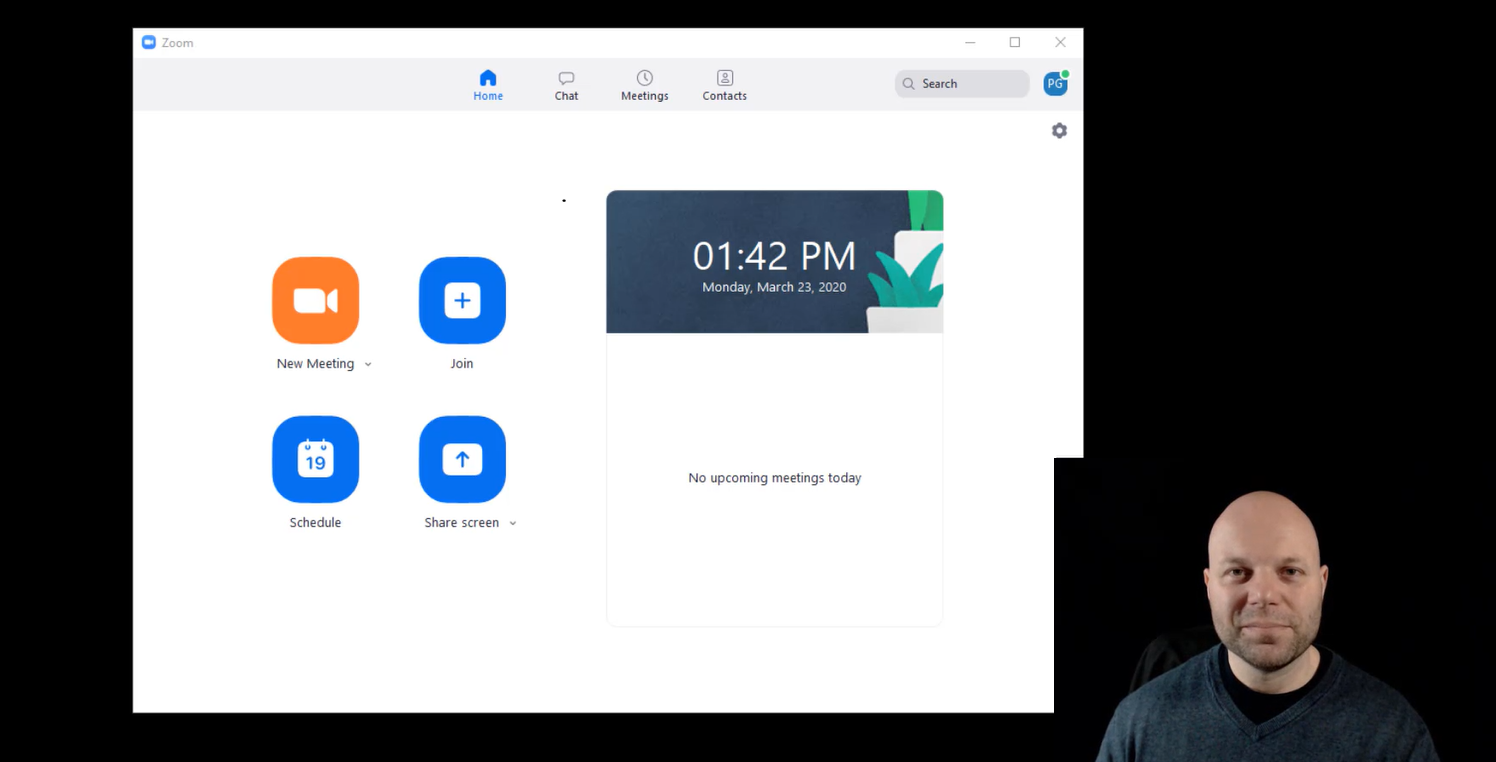
Task: Click the Meetings clock icon
Action: point(644,78)
